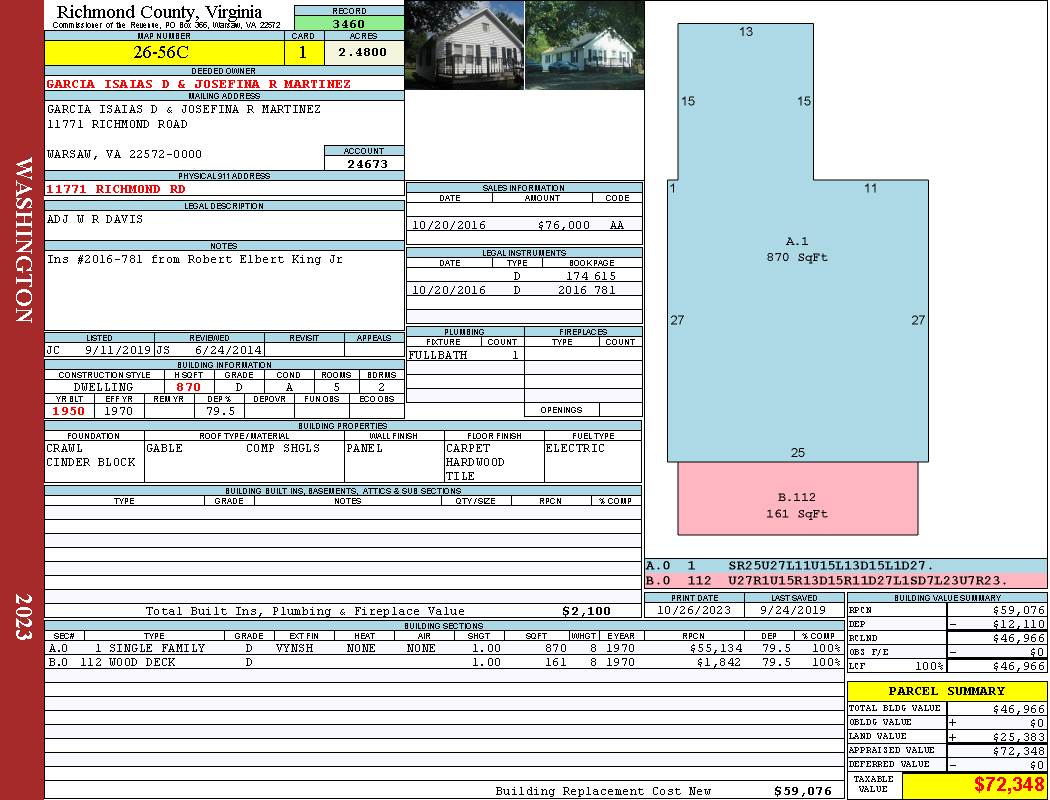Select deeded owner GARCIA ISAIAS D name
The width and height of the screenshot is (1050, 800).
tap(199, 84)
